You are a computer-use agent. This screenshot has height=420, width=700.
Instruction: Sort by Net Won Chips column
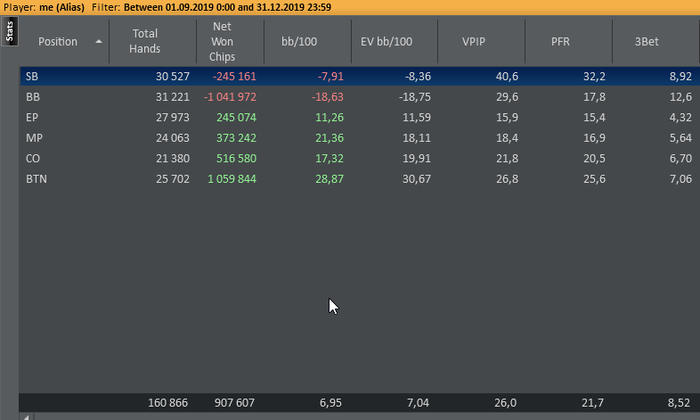222,41
